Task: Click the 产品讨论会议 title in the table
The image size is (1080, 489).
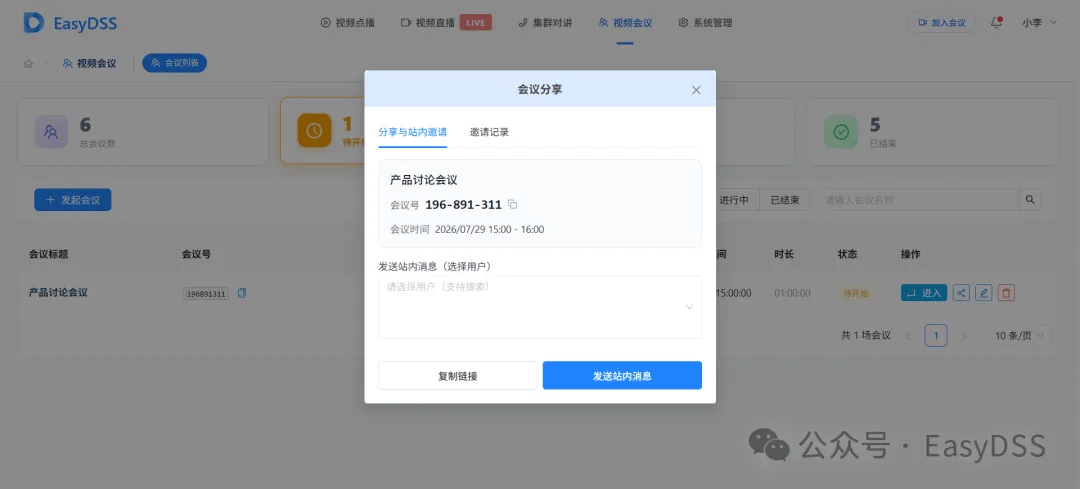Action: click(x=59, y=292)
